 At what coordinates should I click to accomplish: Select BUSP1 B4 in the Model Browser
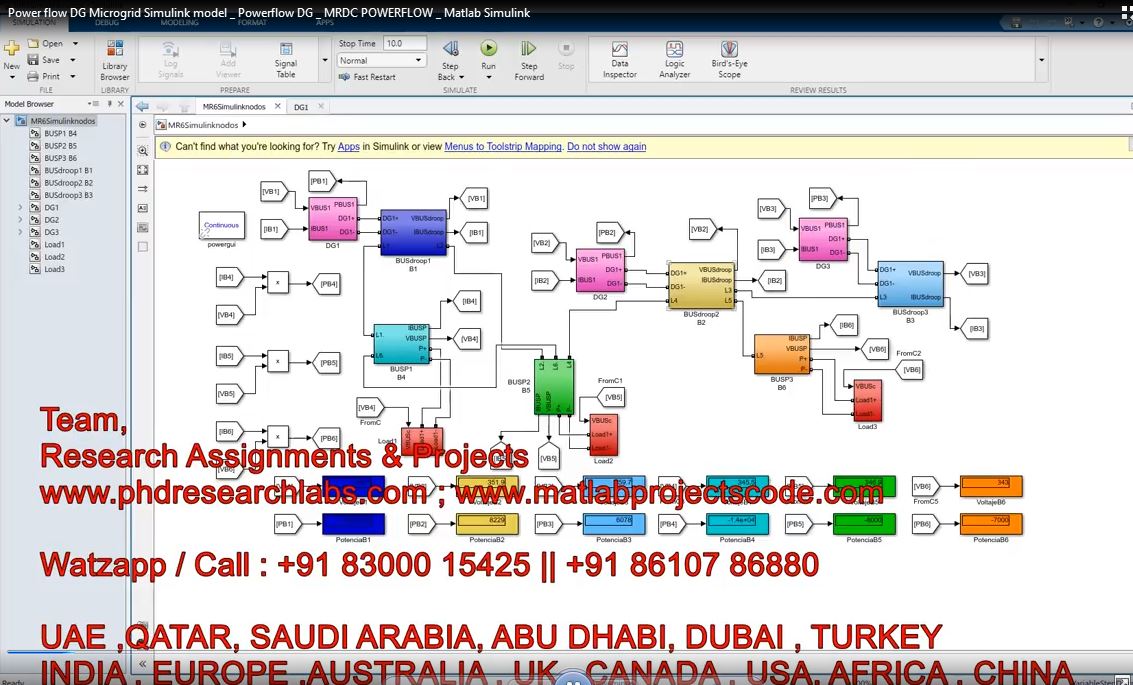click(60, 133)
